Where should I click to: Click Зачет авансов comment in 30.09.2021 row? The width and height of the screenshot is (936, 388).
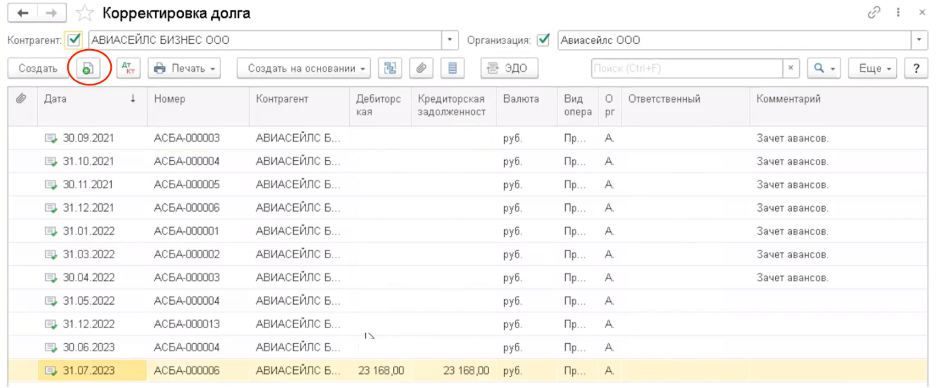coord(792,138)
